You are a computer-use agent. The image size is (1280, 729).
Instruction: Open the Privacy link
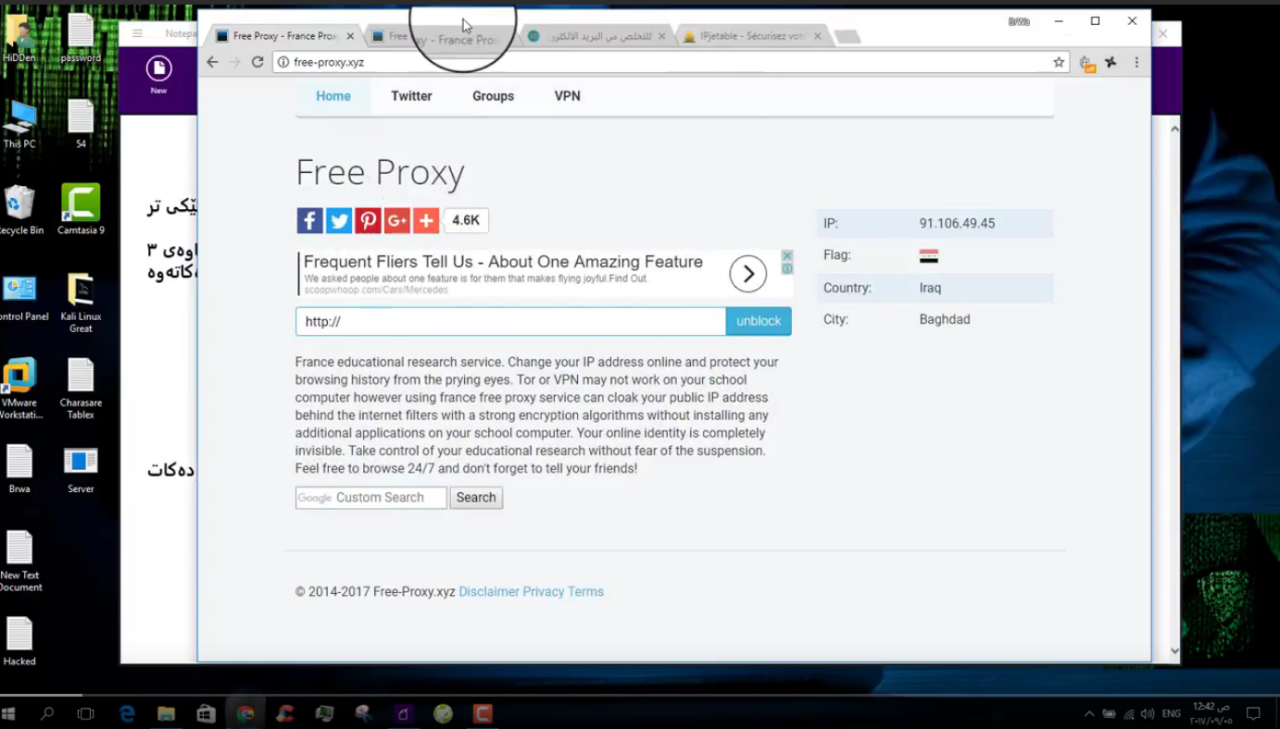[x=543, y=592]
